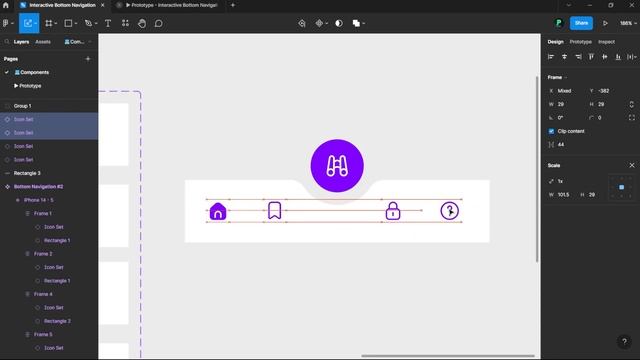The height and width of the screenshot is (360, 640).
Task: Click the mask contrast icon
Action: (x=339, y=23)
